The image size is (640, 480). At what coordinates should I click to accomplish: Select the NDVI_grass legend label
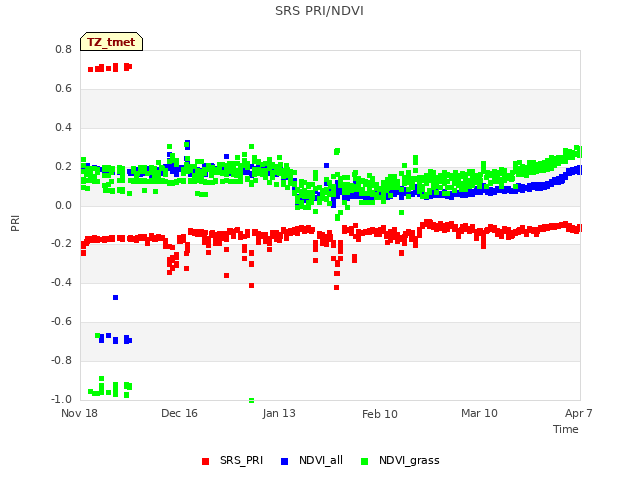(x=409, y=460)
